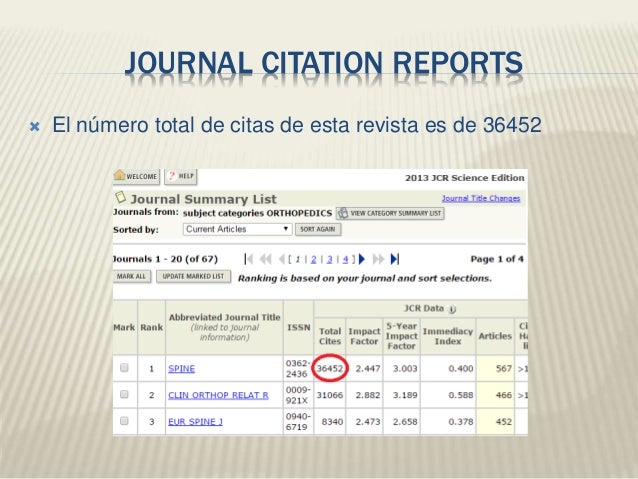Click the previous page arrow
The width and height of the screenshot is (638, 479).
click(x=281, y=259)
